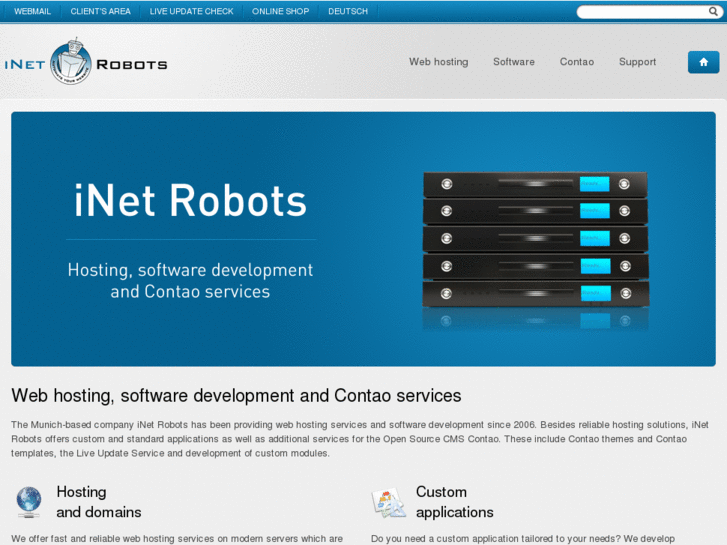Open the Webmail link
Screen dimensions: 727x545
pyautogui.click(x=32, y=12)
